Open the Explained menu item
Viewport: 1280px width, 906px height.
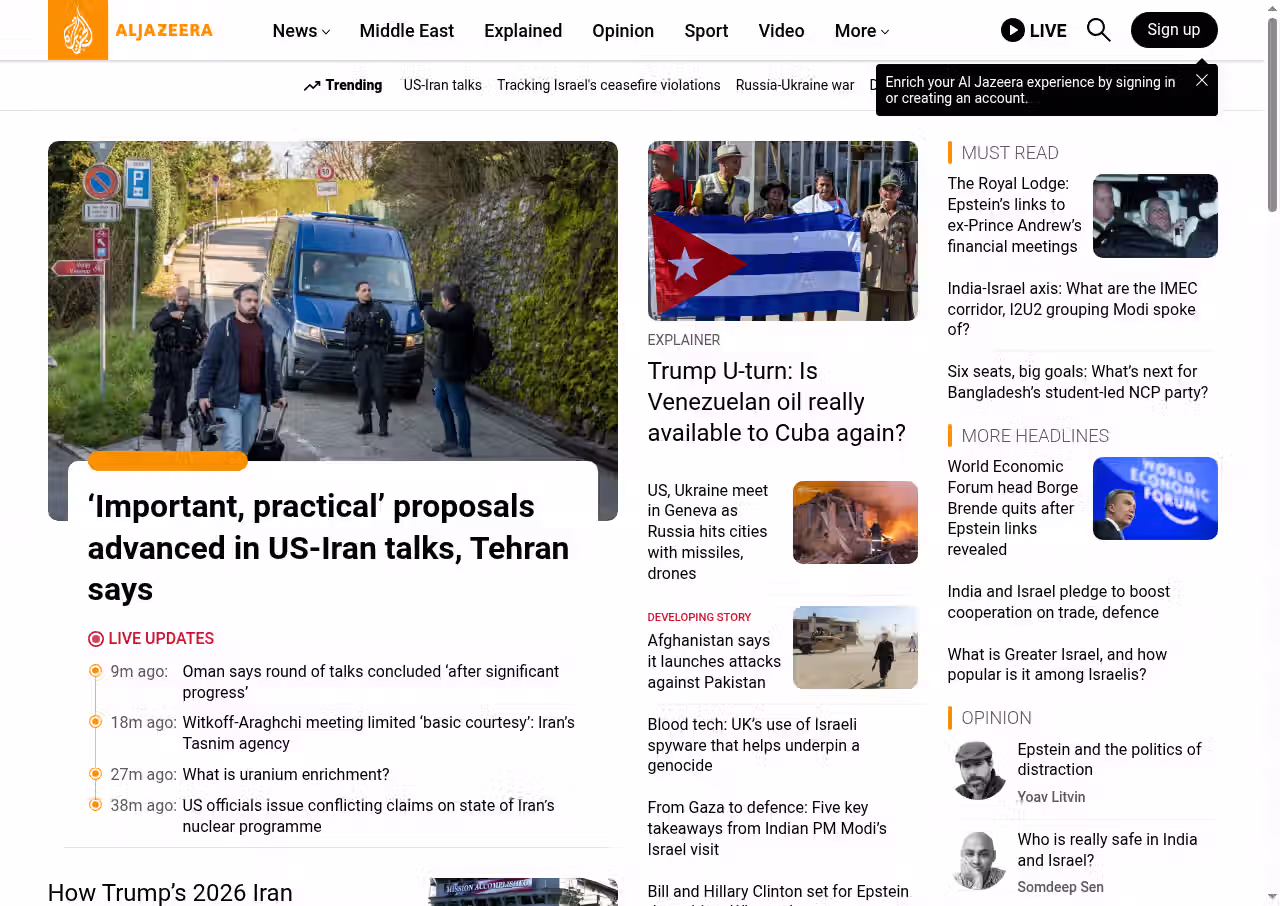522,31
